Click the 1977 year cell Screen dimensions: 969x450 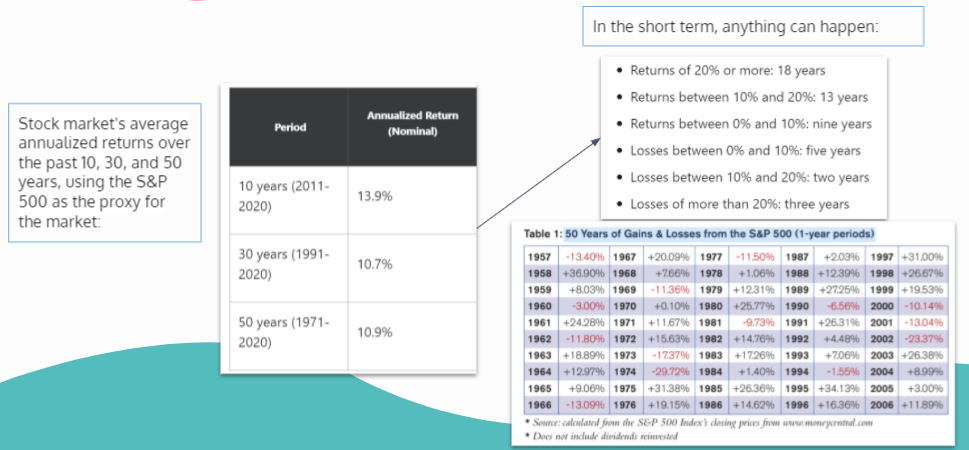pos(711,257)
